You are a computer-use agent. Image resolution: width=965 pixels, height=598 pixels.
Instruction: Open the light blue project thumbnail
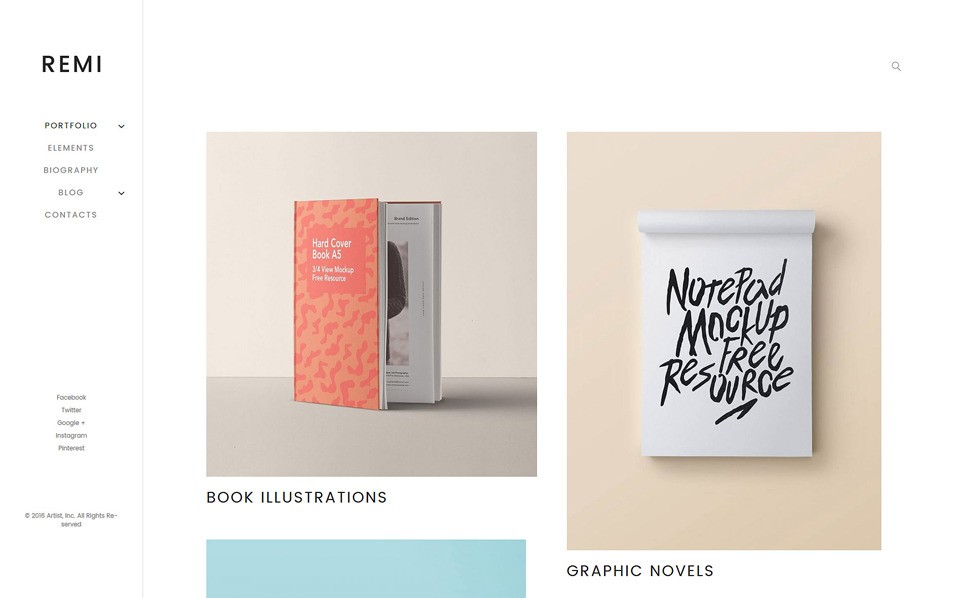pos(366,568)
